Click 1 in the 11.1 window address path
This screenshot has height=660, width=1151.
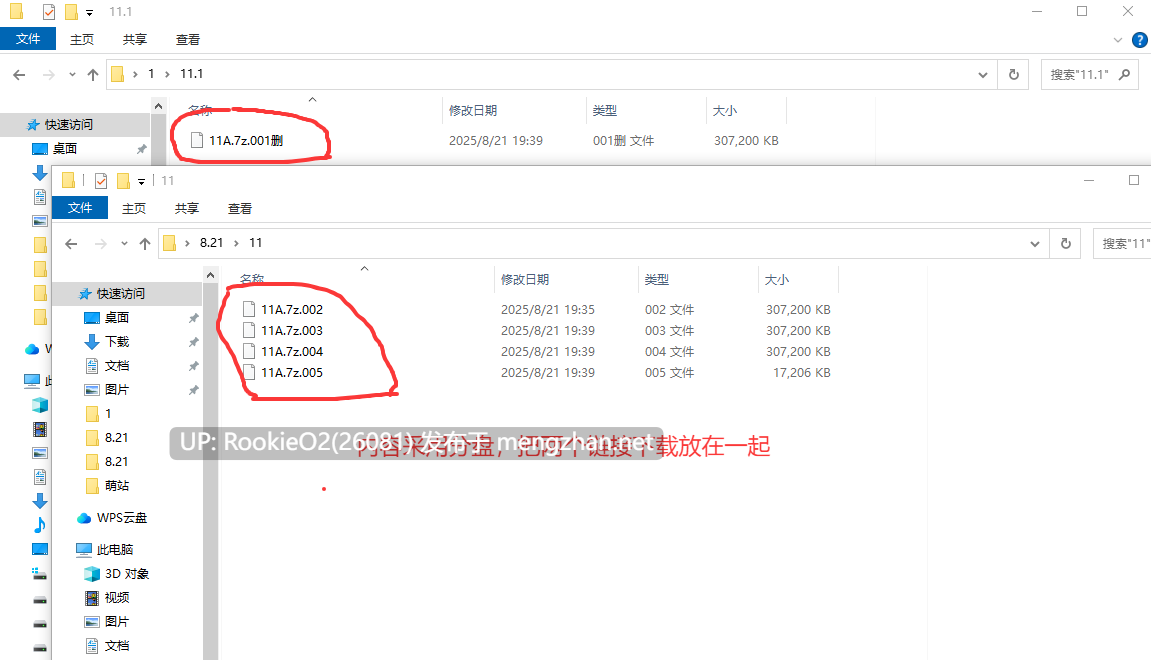pyautogui.click(x=151, y=74)
